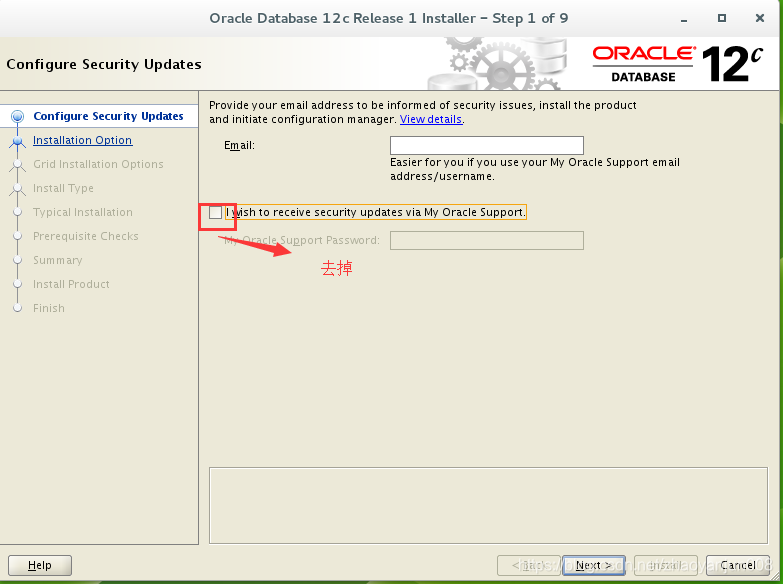This screenshot has width=783, height=584.
Task: Select Configure Security Updates step
Action: [x=108, y=116]
